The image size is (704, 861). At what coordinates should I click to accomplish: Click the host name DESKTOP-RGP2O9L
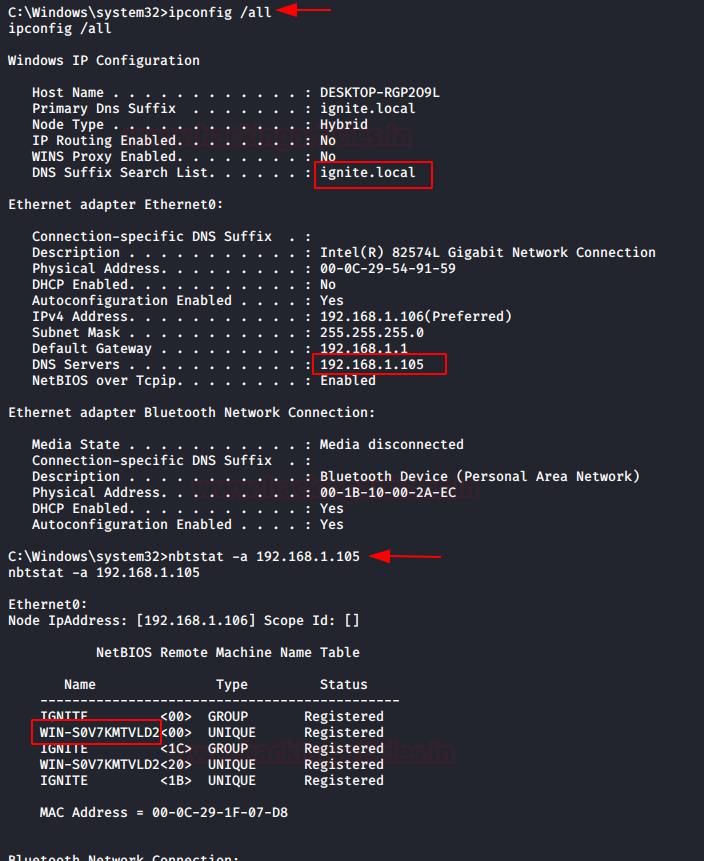[380, 93]
